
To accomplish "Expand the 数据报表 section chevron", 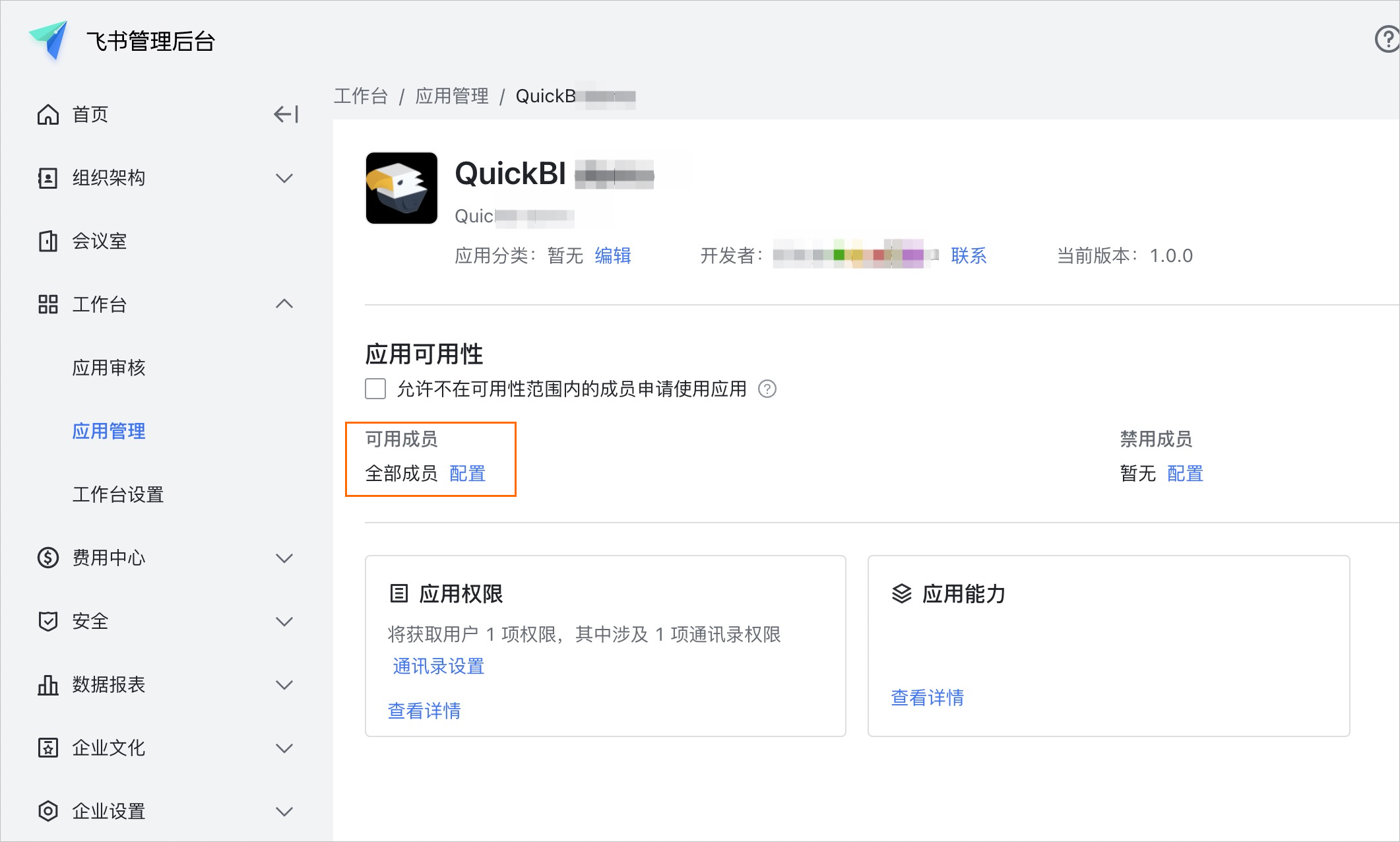I will [x=284, y=684].
